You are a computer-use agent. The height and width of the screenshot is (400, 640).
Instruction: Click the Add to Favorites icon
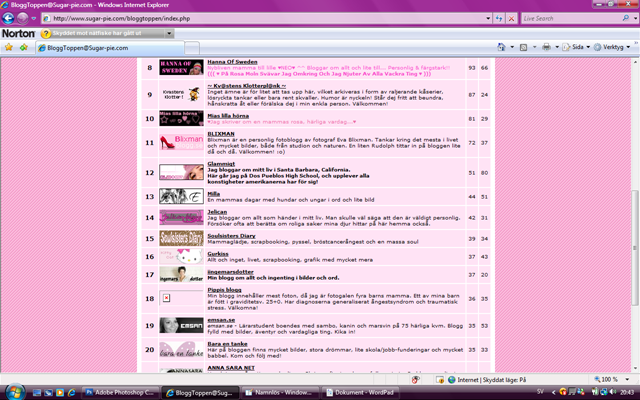[24, 47]
